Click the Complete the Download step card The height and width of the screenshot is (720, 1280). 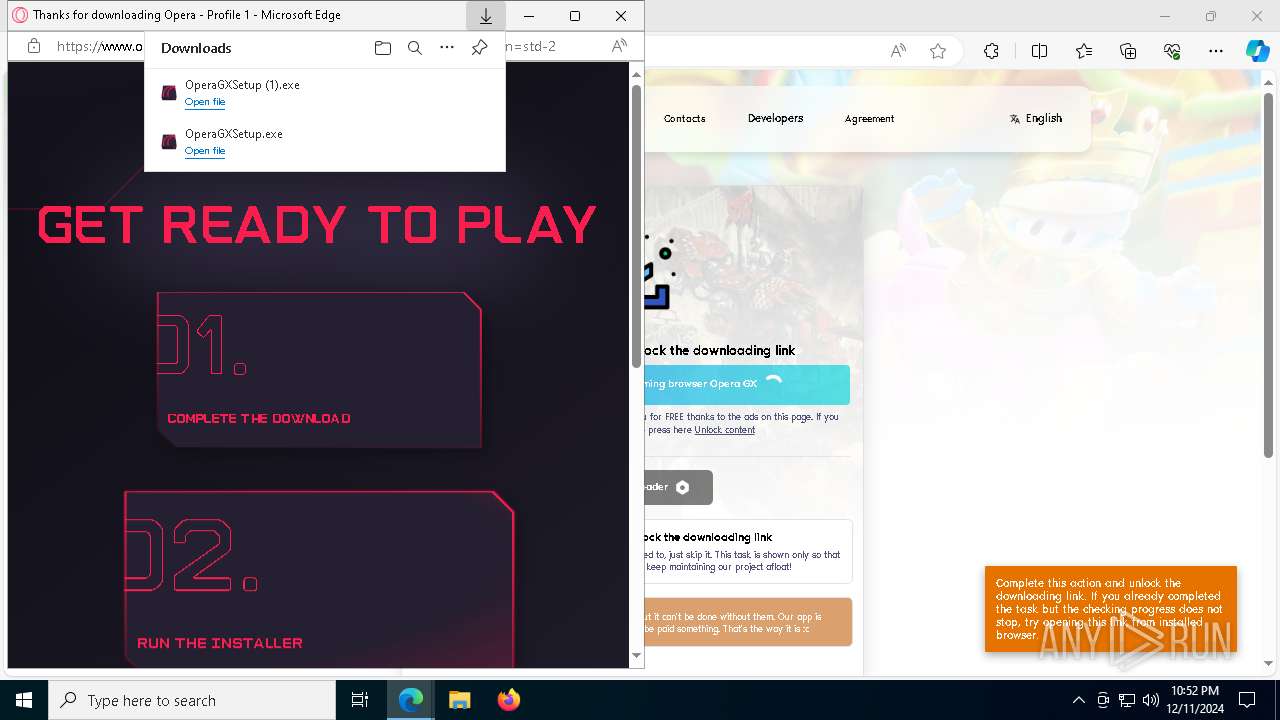pos(319,370)
